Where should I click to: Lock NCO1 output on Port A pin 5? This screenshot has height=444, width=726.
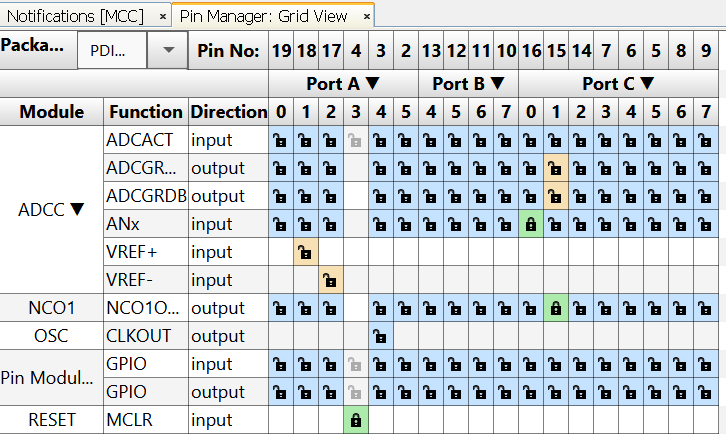click(x=405, y=308)
